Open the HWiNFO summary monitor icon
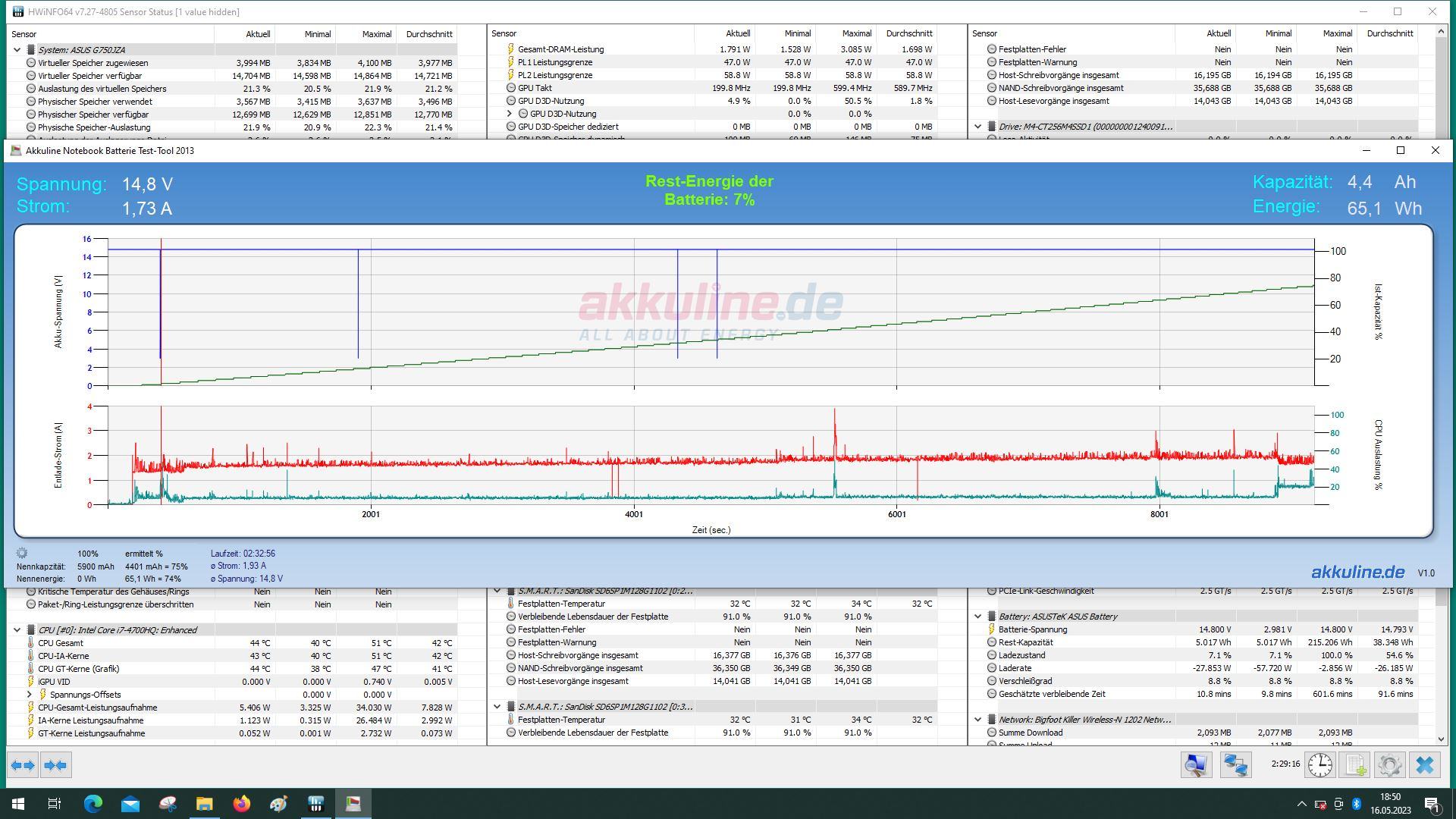The height and width of the screenshot is (819, 1456). click(x=1196, y=765)
